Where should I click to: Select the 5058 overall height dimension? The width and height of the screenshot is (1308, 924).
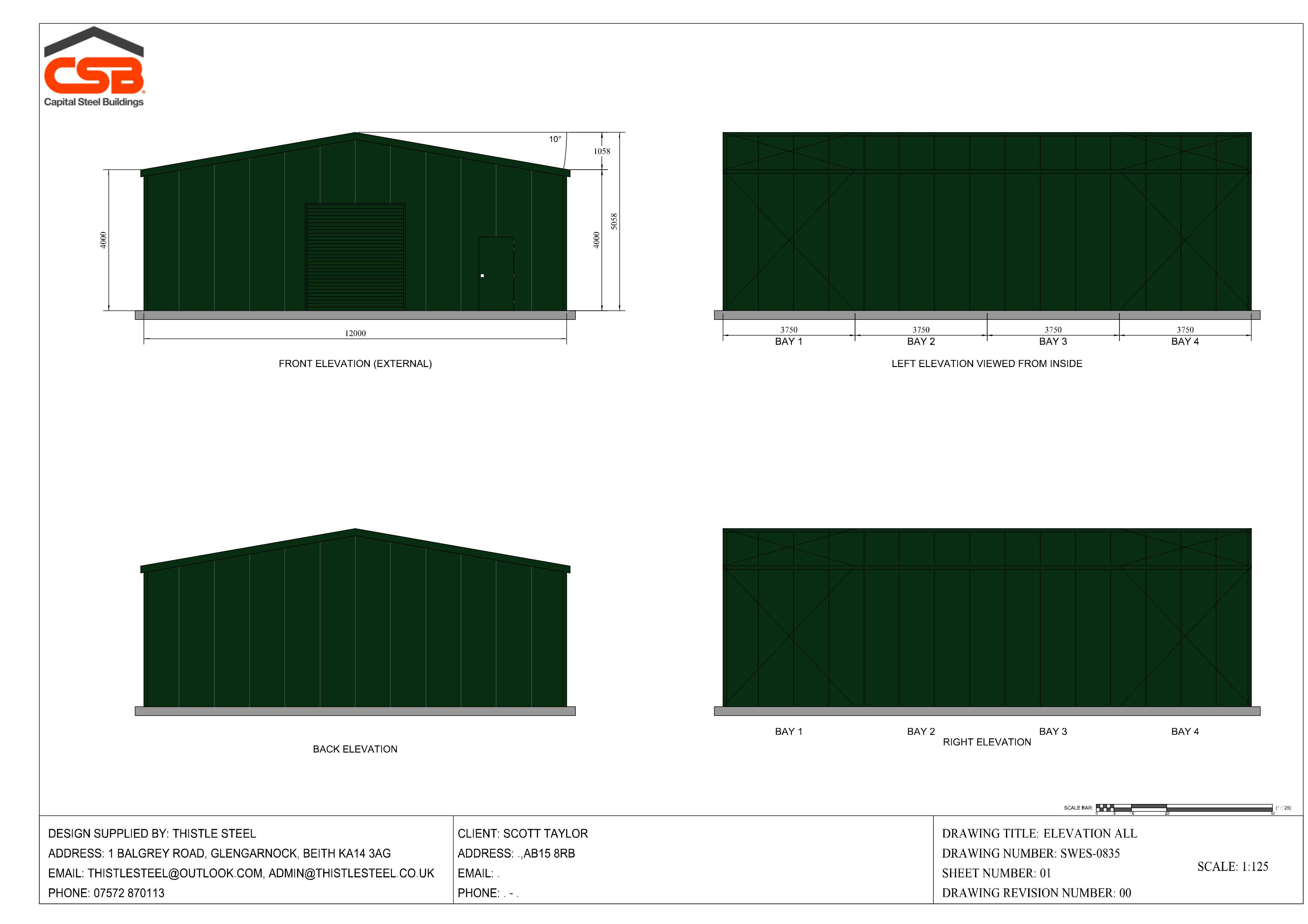pyautogui.click(x=614, y=222)
